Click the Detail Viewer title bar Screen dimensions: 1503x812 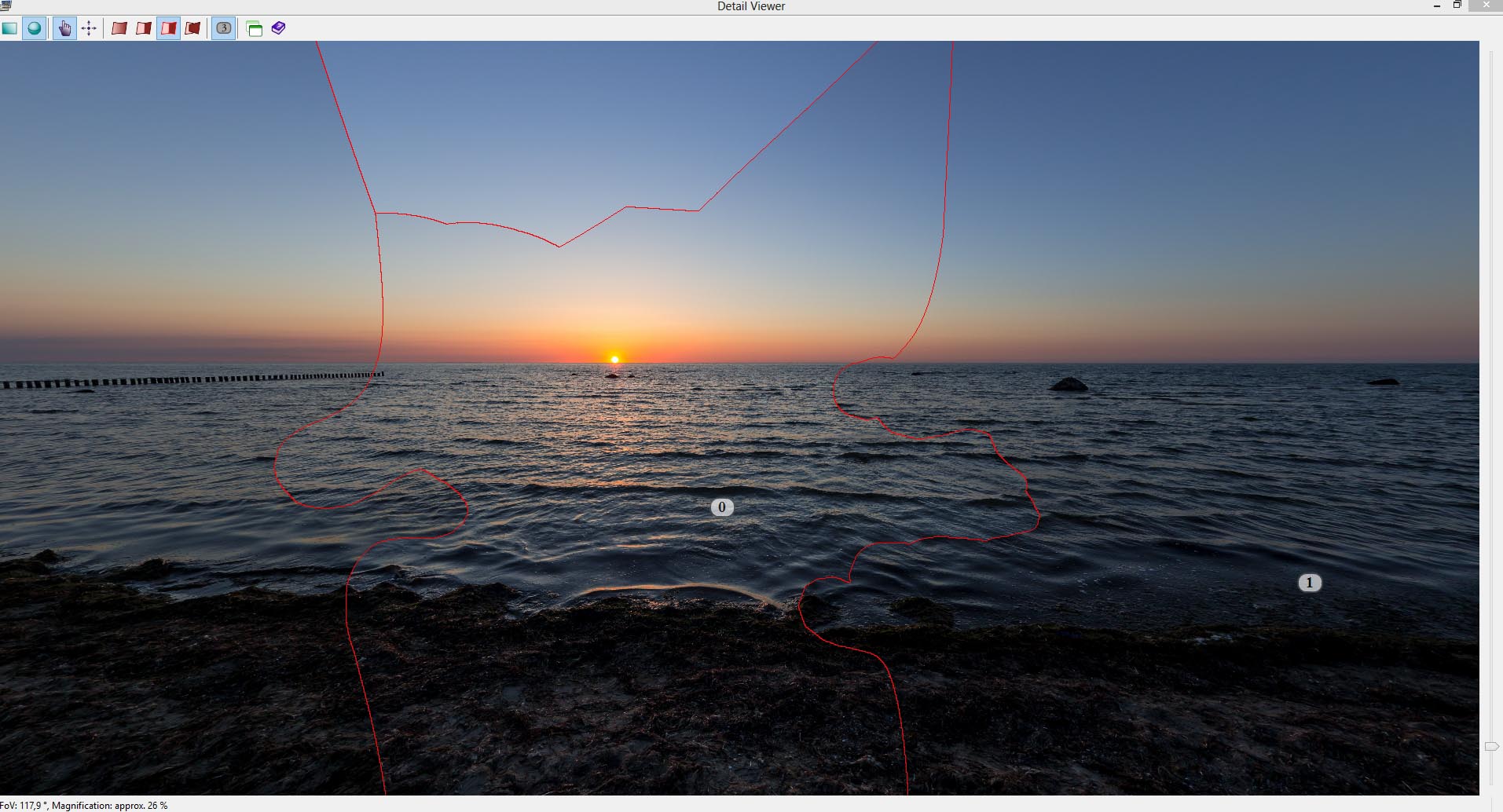tap(750, 6)
